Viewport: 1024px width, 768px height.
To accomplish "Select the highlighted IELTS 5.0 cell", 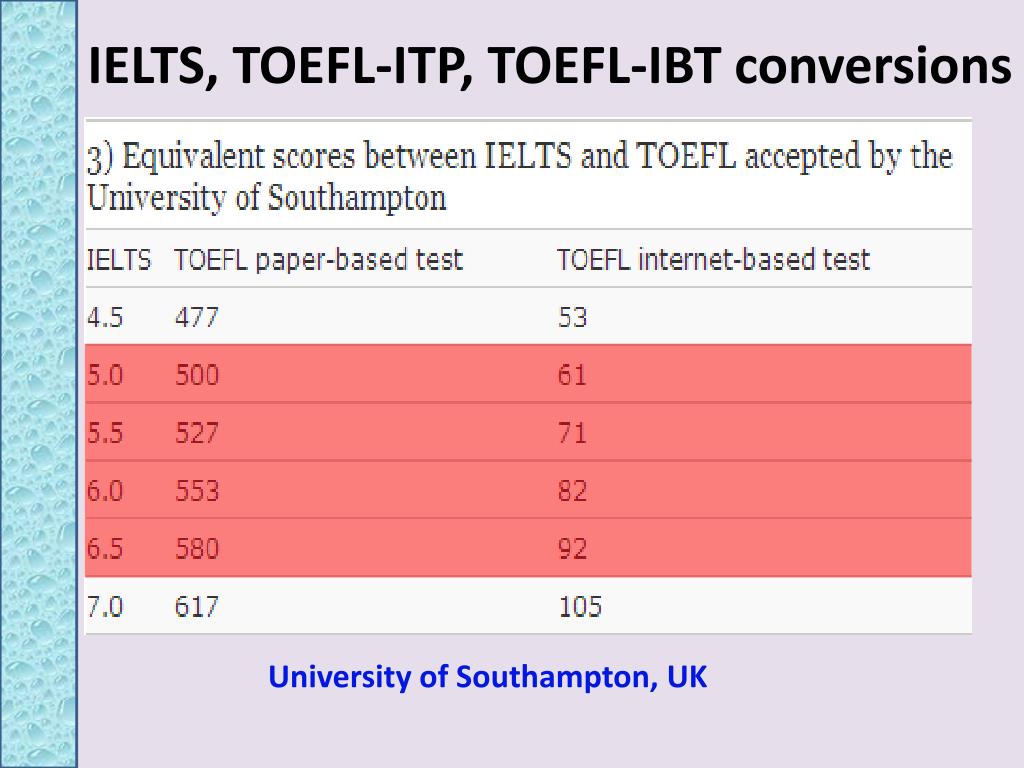I will (105, 375).
